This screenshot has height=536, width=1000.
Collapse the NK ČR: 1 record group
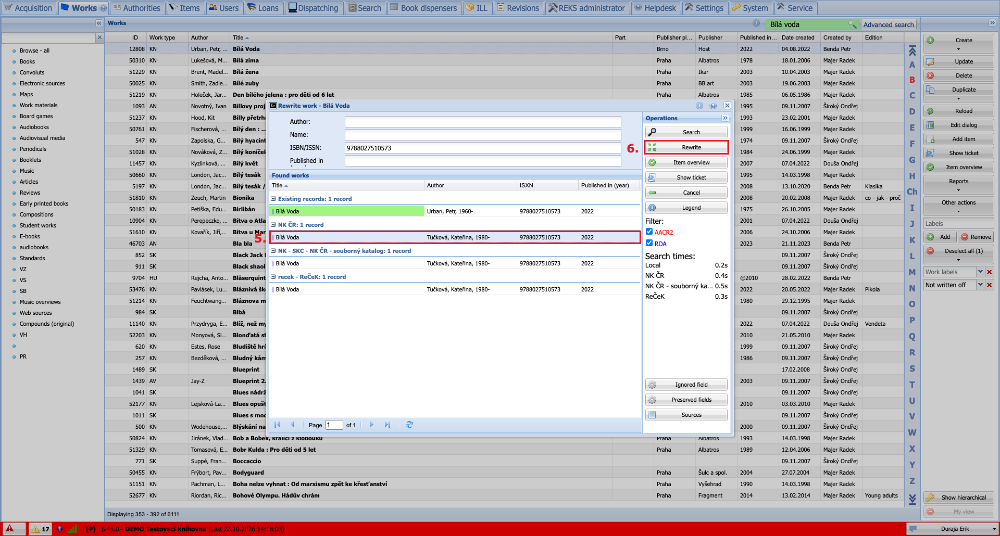[x=273, y=225]
